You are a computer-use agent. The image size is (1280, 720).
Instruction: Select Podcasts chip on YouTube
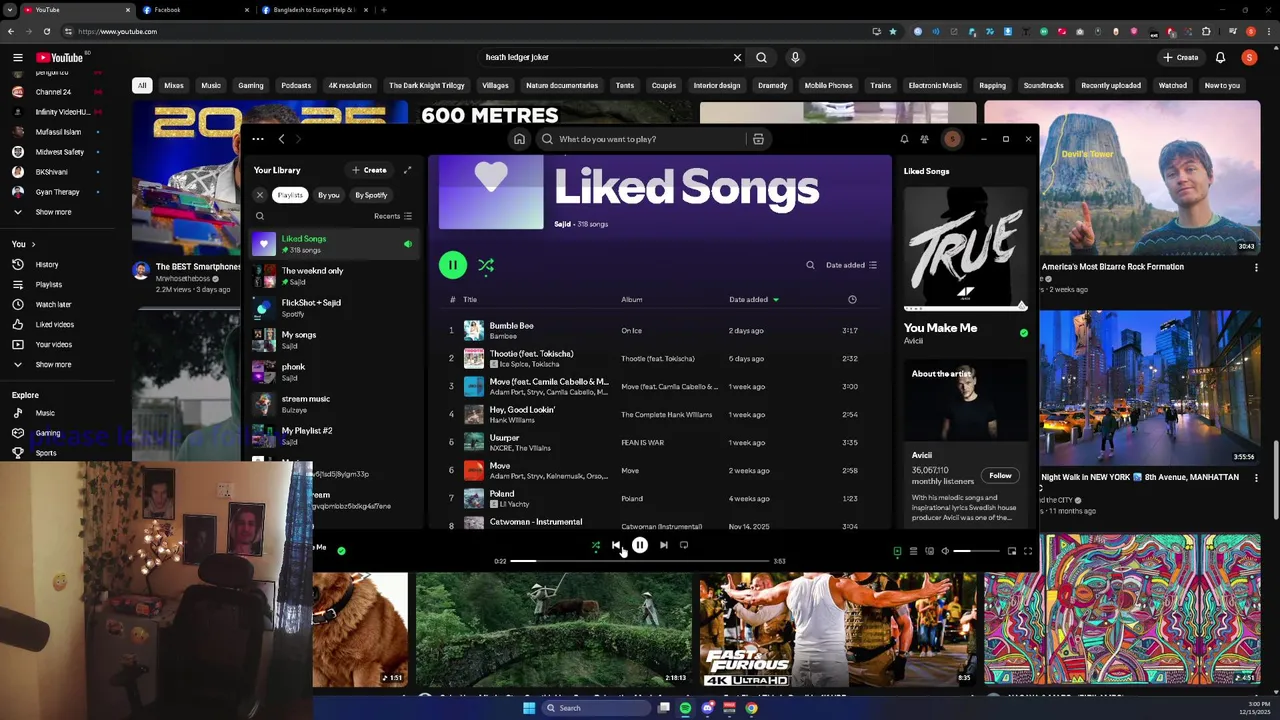(296, 85)
